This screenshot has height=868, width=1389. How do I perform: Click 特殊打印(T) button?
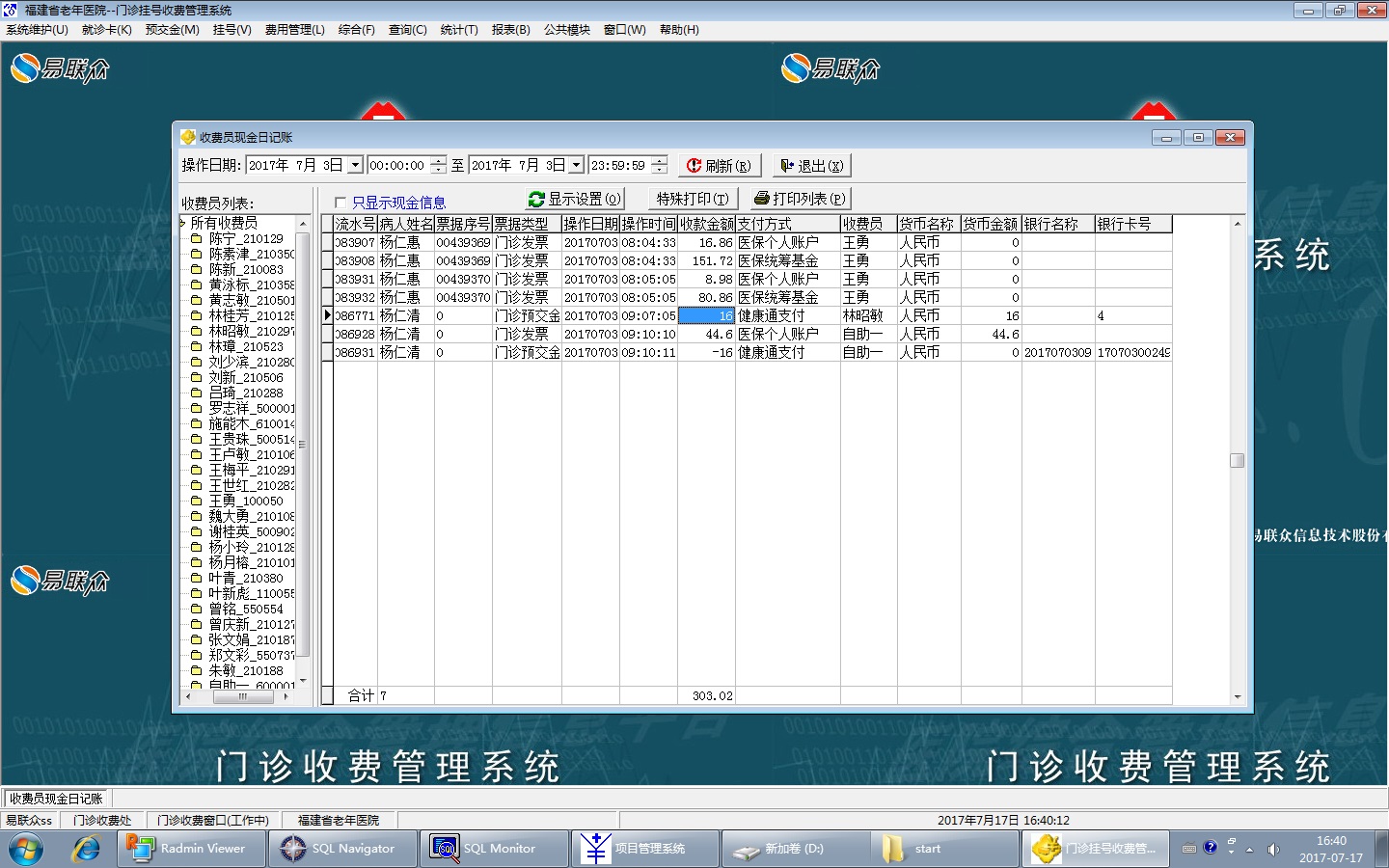[693, 200]
